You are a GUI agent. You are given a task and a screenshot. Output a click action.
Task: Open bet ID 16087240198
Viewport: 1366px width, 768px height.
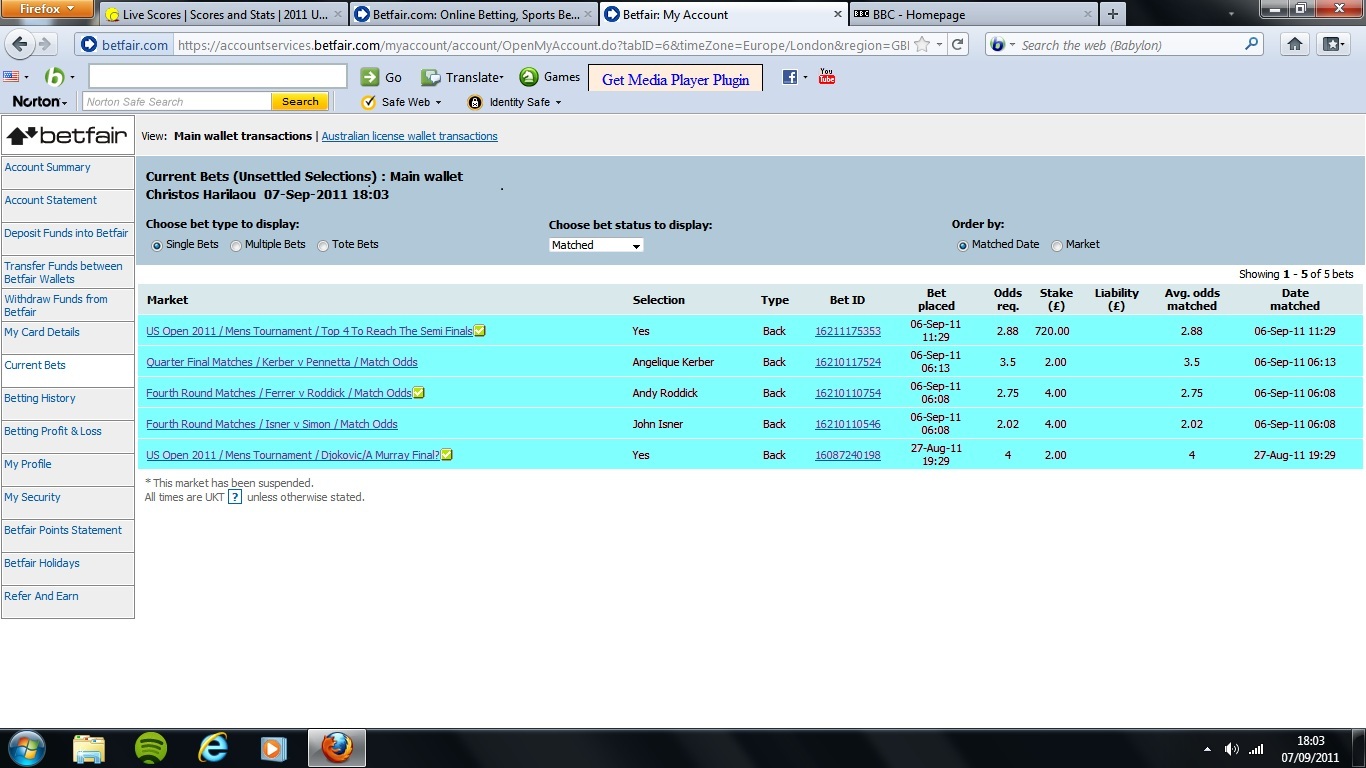tap(848, 455)
